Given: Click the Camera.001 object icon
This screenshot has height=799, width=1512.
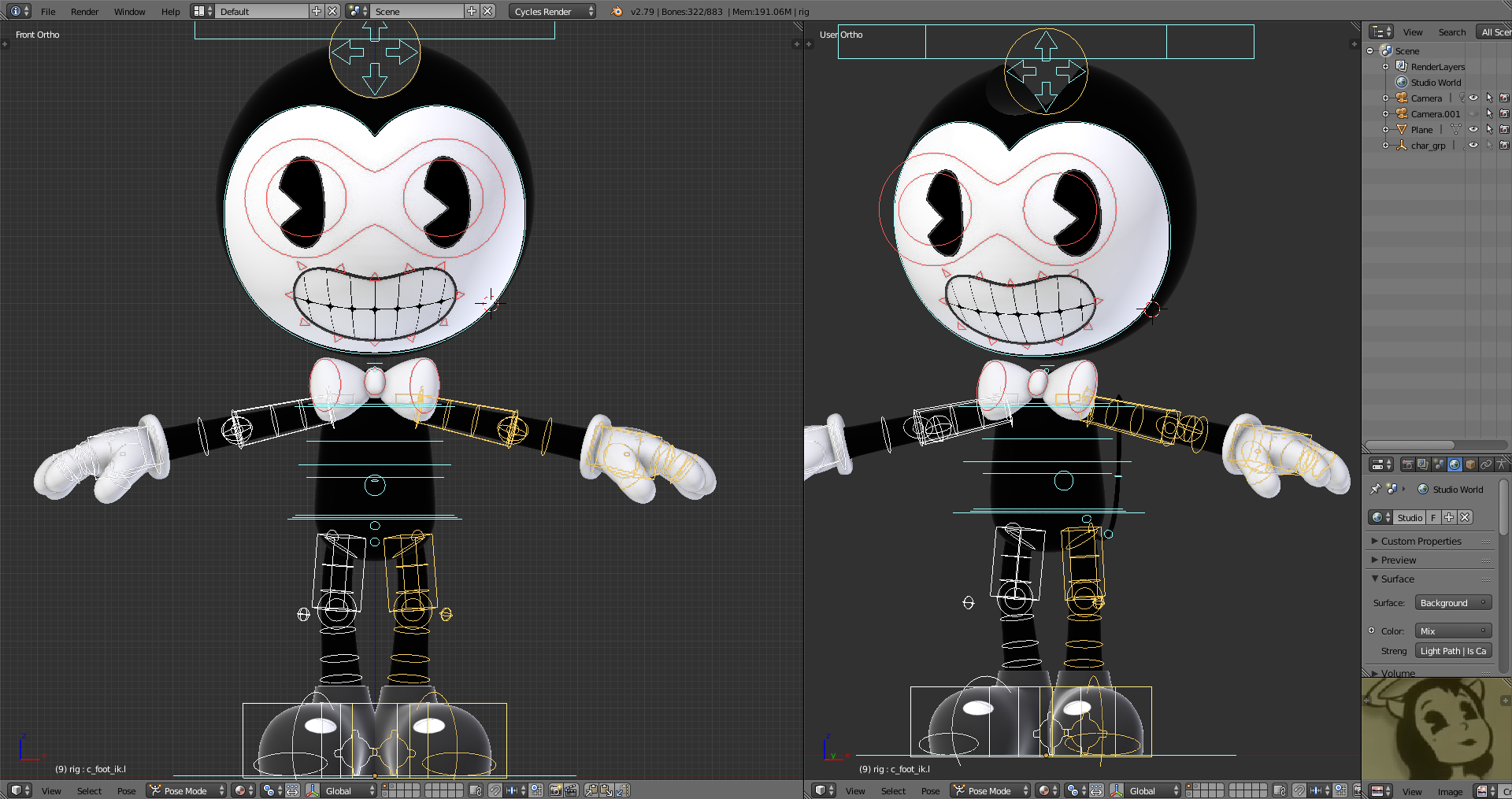Looking at the screenshot, I should pos(1402,113).
